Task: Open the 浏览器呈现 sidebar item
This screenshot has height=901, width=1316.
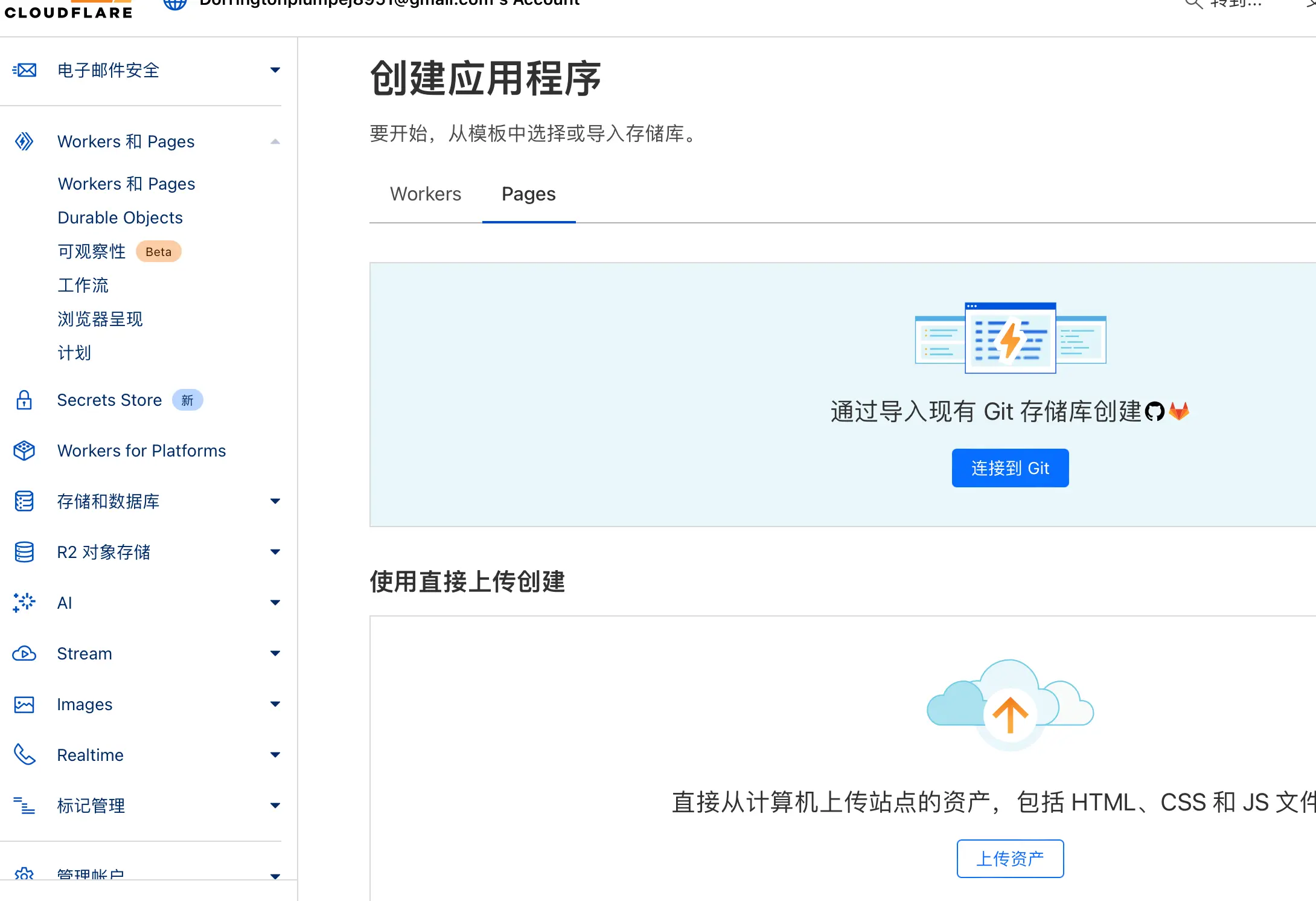Action: coord(100,319)
